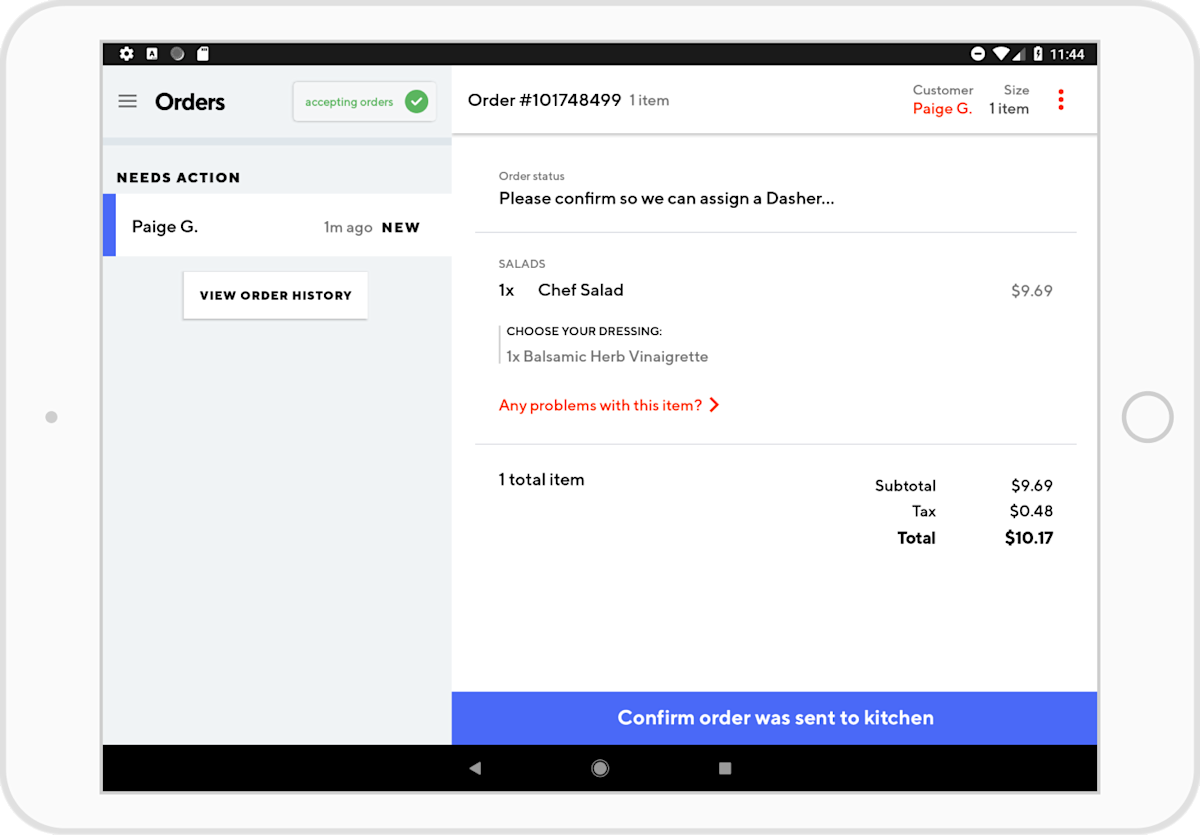The height and width of the screenshot is (835, 1200).
Task: Click Confirm order was sent to kitchen
Action: tap(775, 718)
